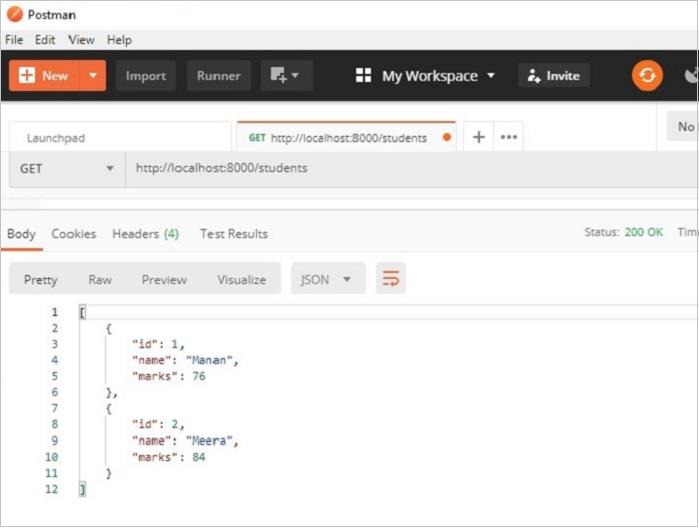Click the unsaved orange dot on request tab

(446, 137)
